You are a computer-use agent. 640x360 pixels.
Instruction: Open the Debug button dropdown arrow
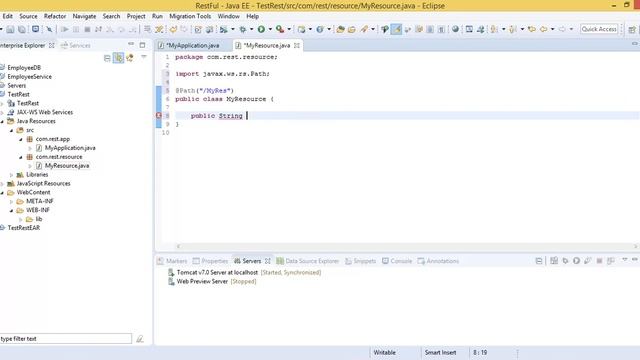[251, 29]
